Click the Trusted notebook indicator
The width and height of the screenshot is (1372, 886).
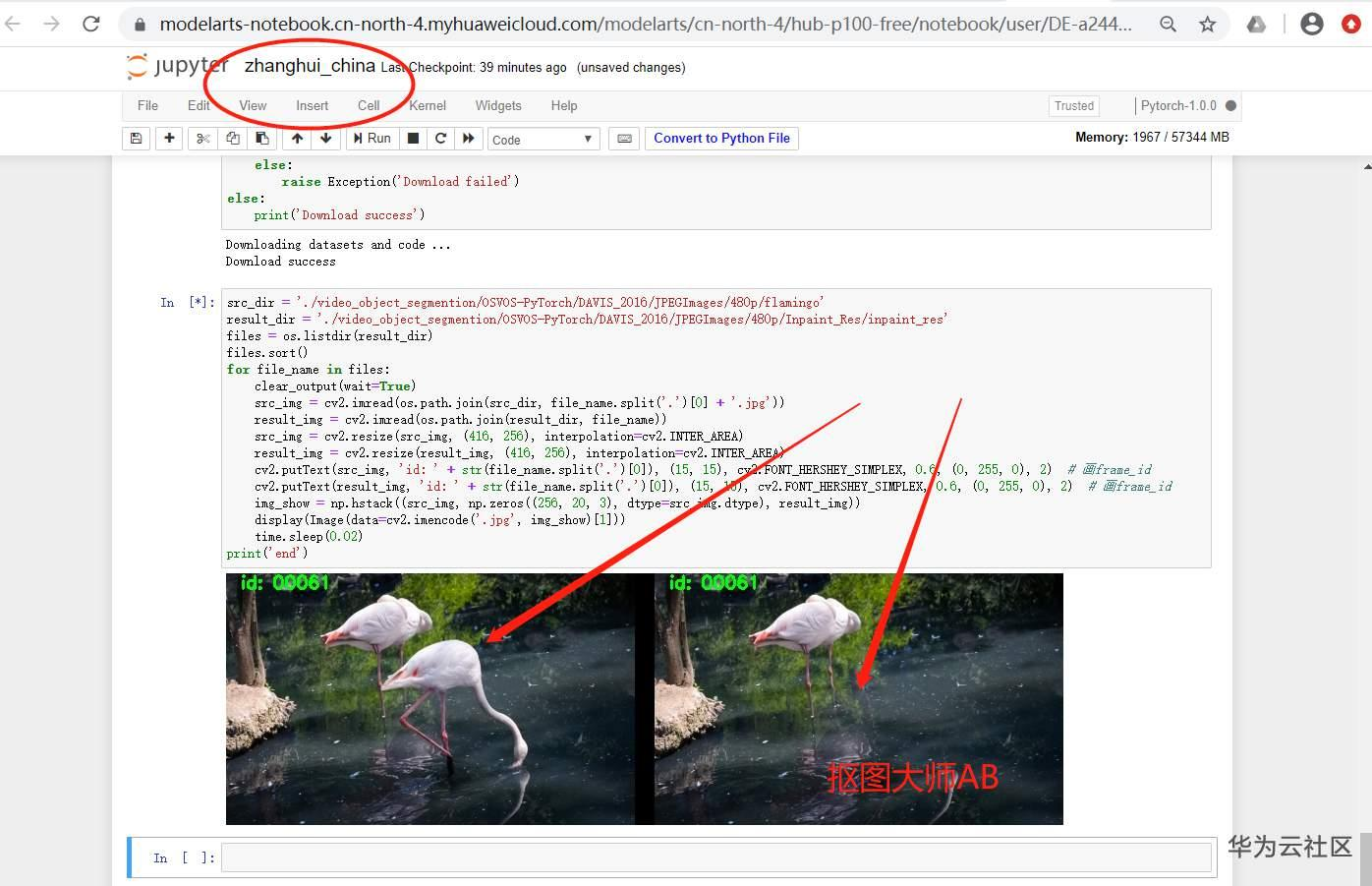pyautogui.click(x=1074, y=106)
